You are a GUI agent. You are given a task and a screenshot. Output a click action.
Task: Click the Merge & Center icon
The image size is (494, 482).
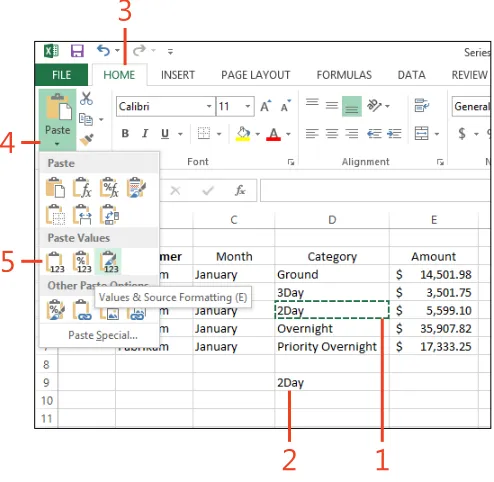point(422,134)
